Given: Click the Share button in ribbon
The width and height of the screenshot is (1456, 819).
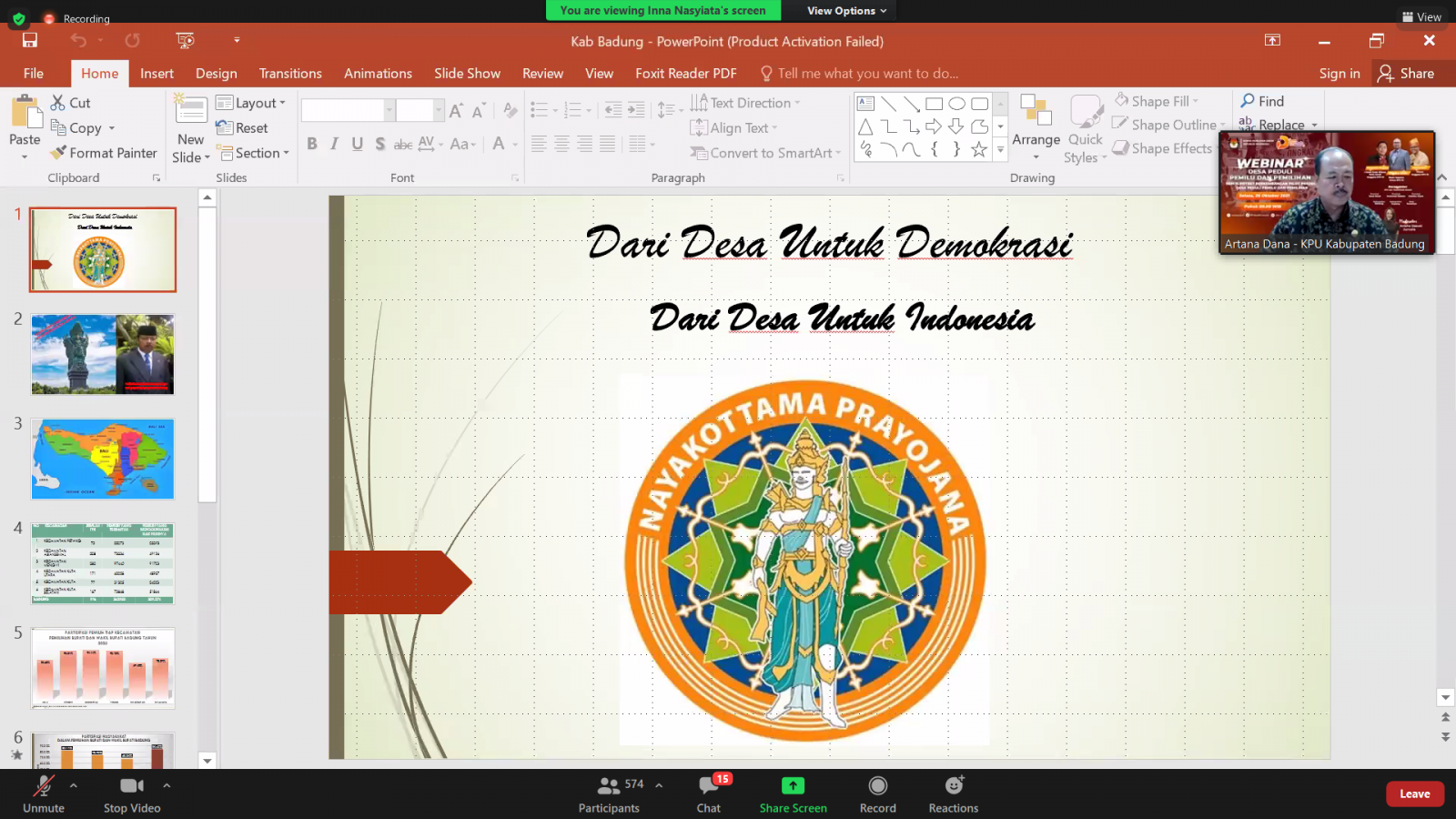Looking at the screenshot, I should coord(1407,74).
